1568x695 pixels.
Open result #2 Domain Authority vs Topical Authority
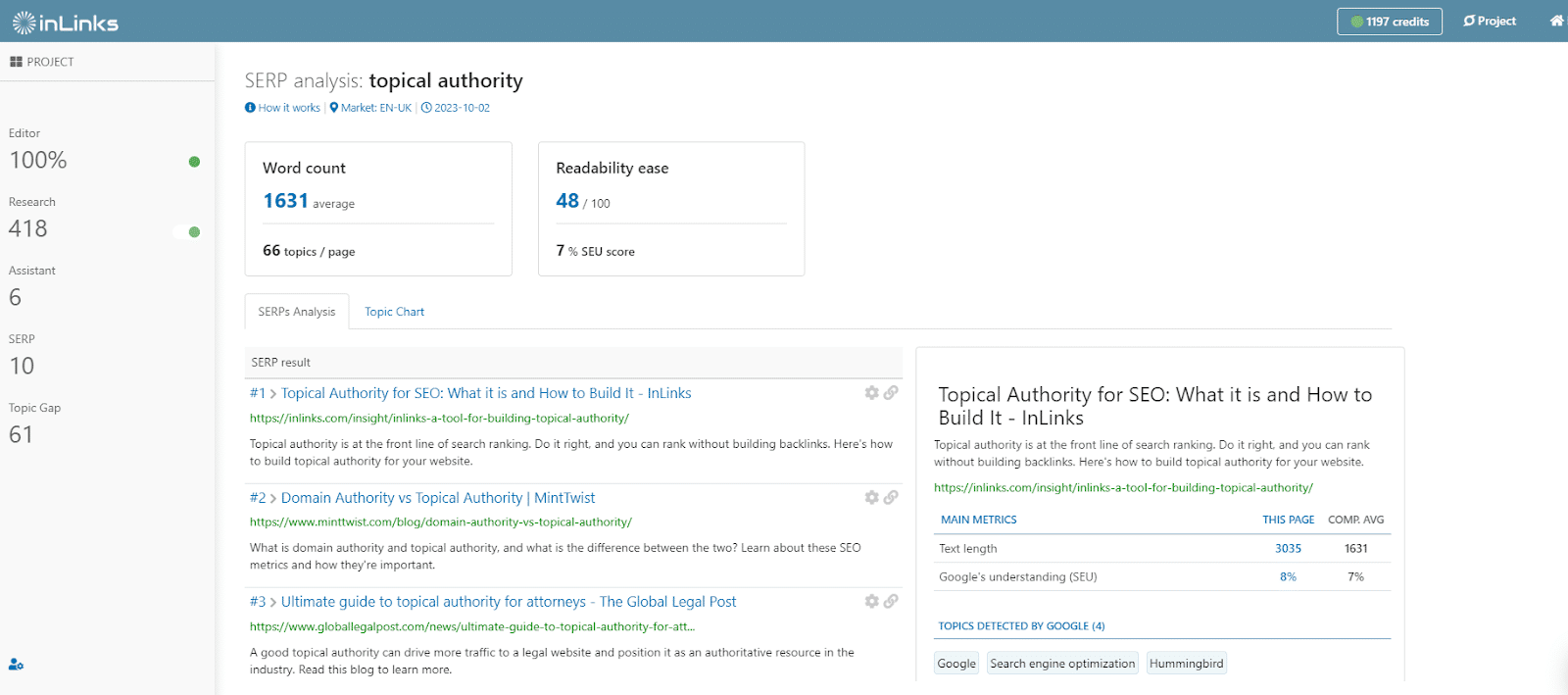point(438,498)
